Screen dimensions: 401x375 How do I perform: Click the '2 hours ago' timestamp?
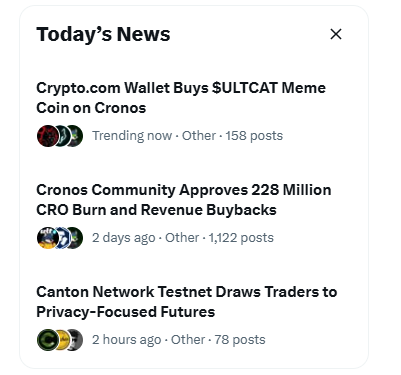[x=127, y=340]
